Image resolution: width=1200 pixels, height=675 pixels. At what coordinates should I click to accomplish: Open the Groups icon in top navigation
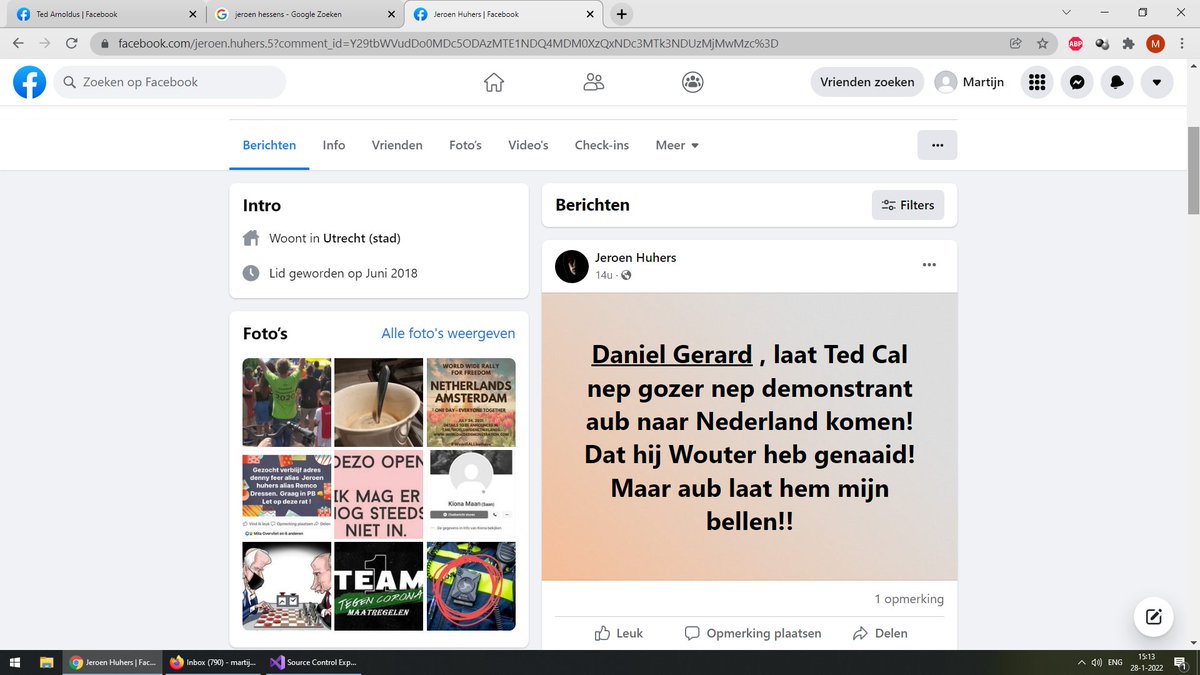(x=693, y=82)
